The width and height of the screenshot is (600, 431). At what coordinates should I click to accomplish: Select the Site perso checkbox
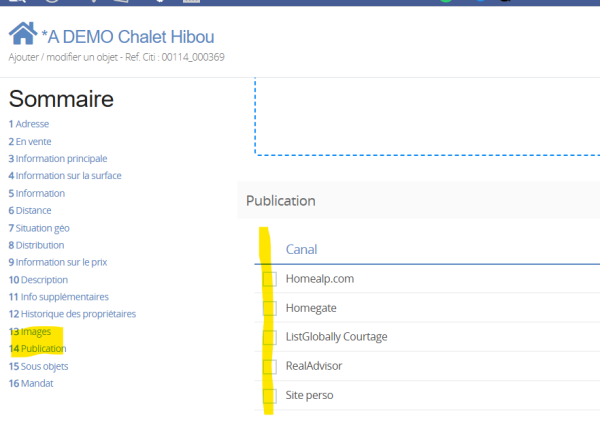point(270,395)
